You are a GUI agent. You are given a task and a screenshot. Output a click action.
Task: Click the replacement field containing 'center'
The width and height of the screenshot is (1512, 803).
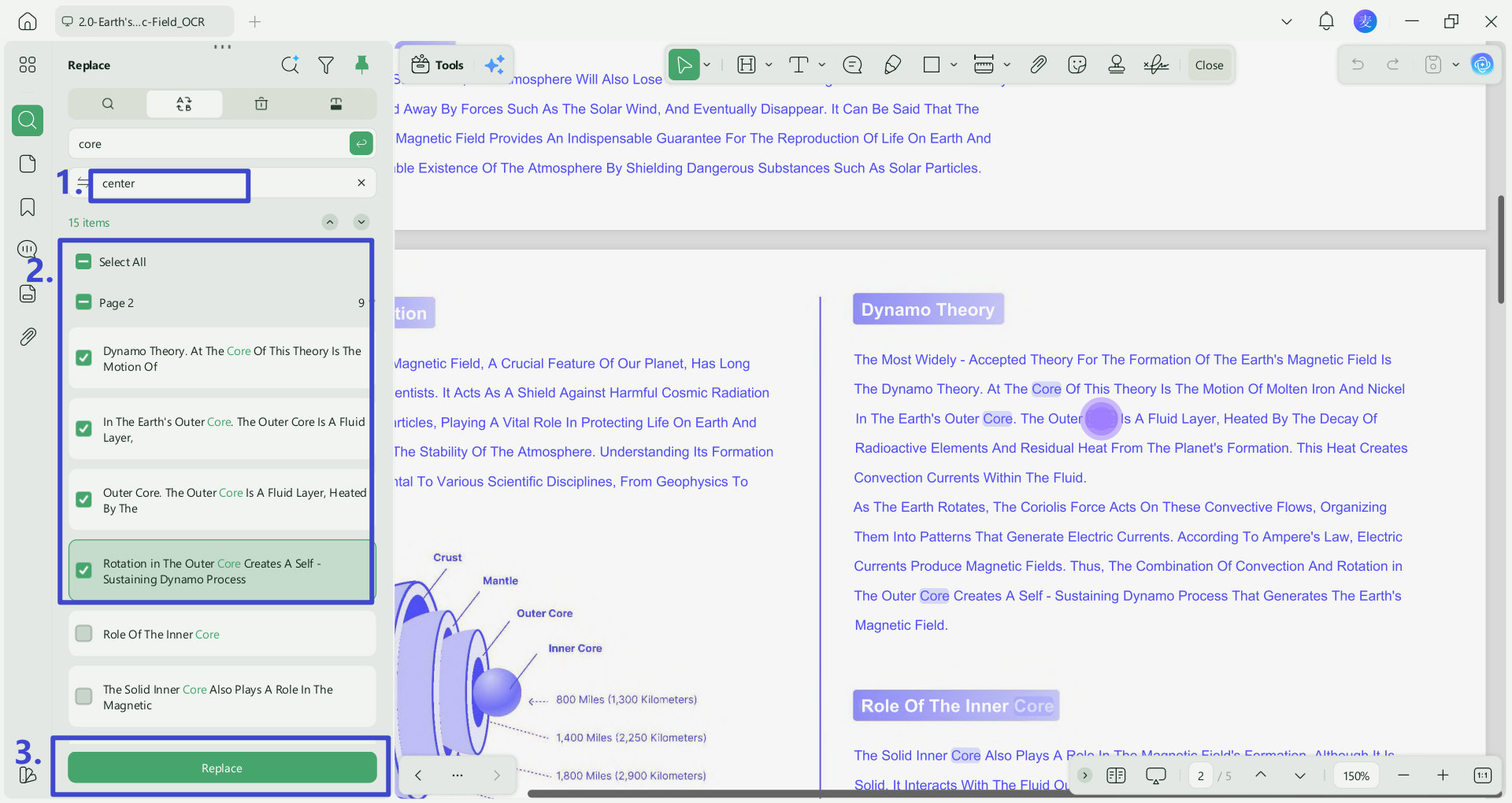click(223, 183)
